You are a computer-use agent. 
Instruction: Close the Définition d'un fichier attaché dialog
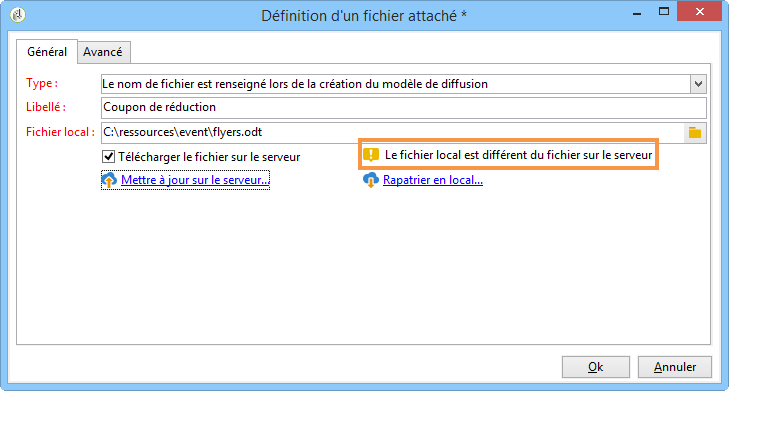click(699, 11)
